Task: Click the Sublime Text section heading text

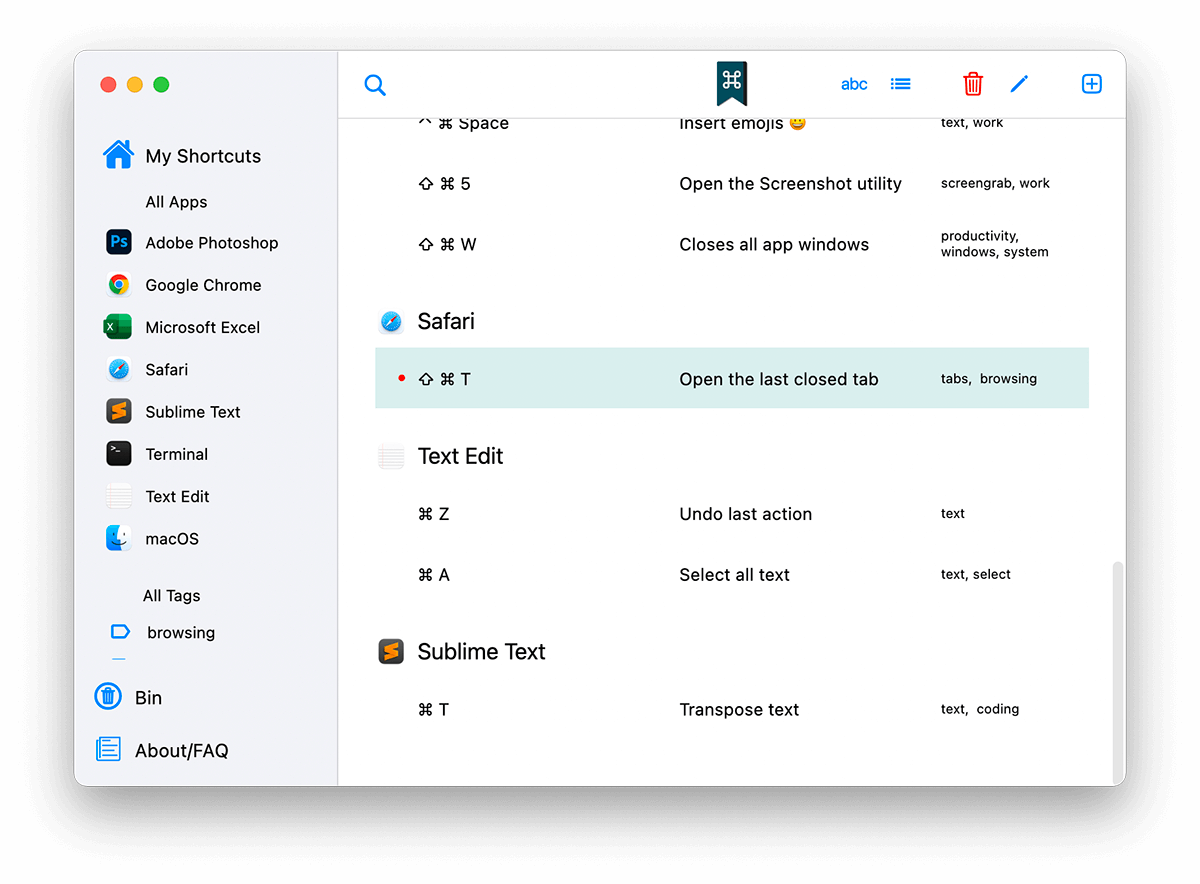Action: pyautogui.click(x=481, y=652)
